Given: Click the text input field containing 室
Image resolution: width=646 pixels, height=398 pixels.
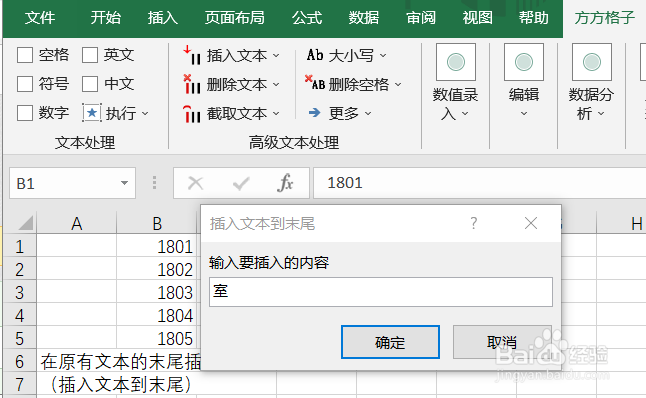Looking at the screenshot, I should (381, 292).
